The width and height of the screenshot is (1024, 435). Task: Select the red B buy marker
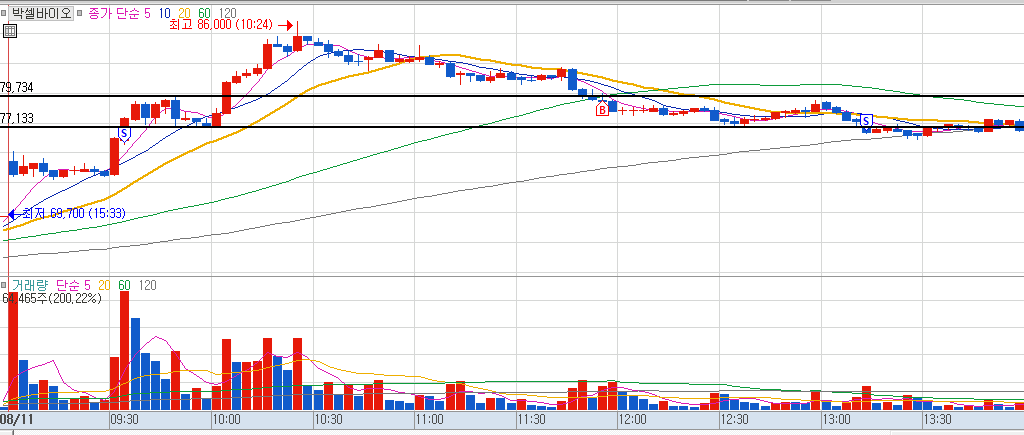602,110
